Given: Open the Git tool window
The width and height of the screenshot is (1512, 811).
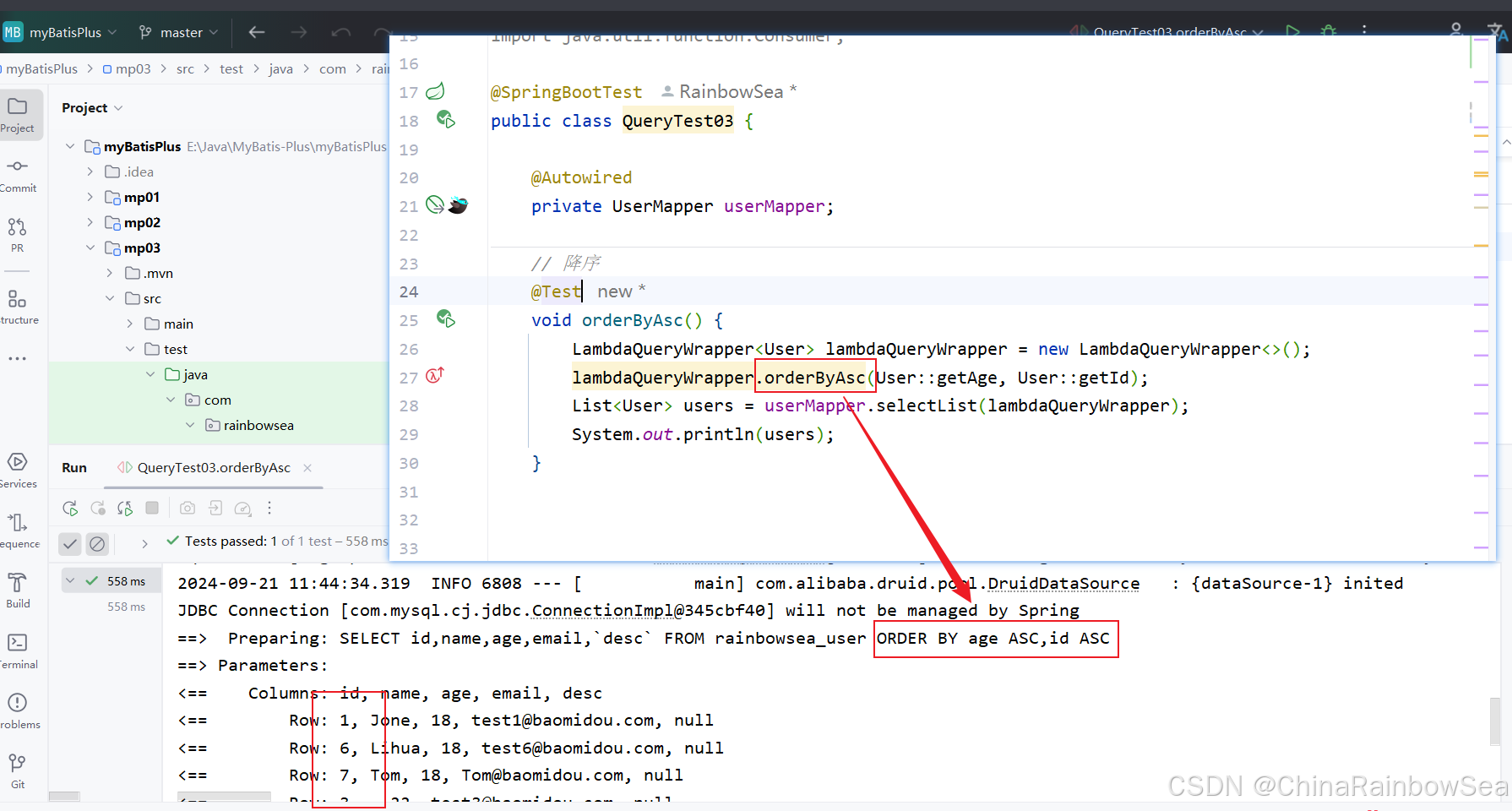Looking at the screenshot, I should pyautogui.click(x=17, y=771).
